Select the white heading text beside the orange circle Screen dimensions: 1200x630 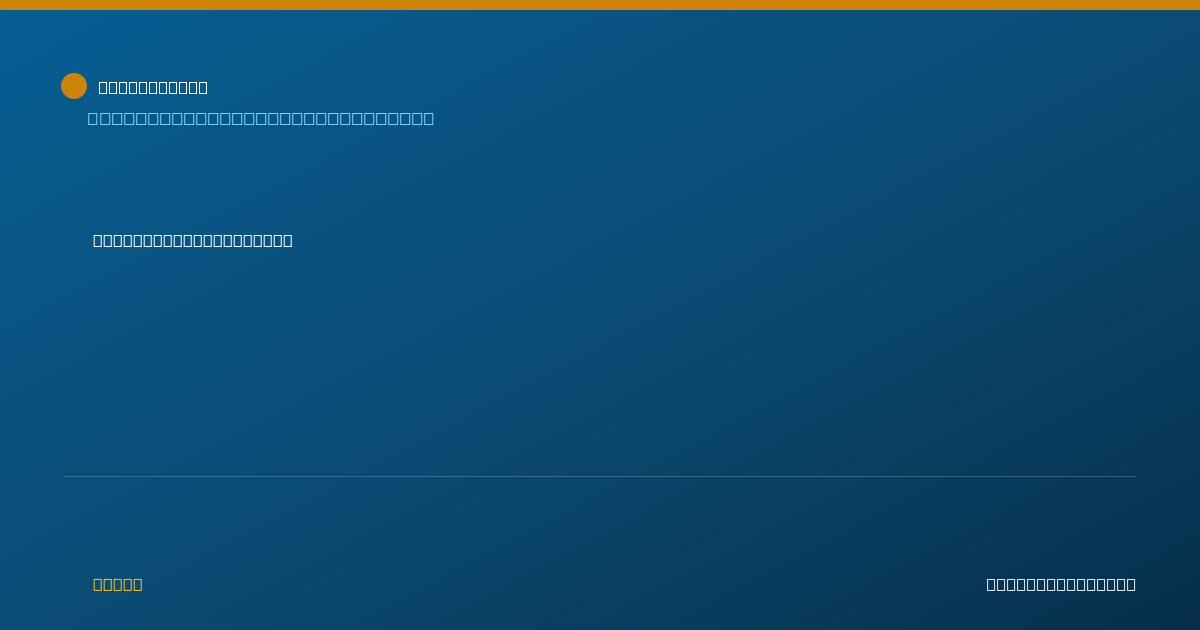click(153, 87)
